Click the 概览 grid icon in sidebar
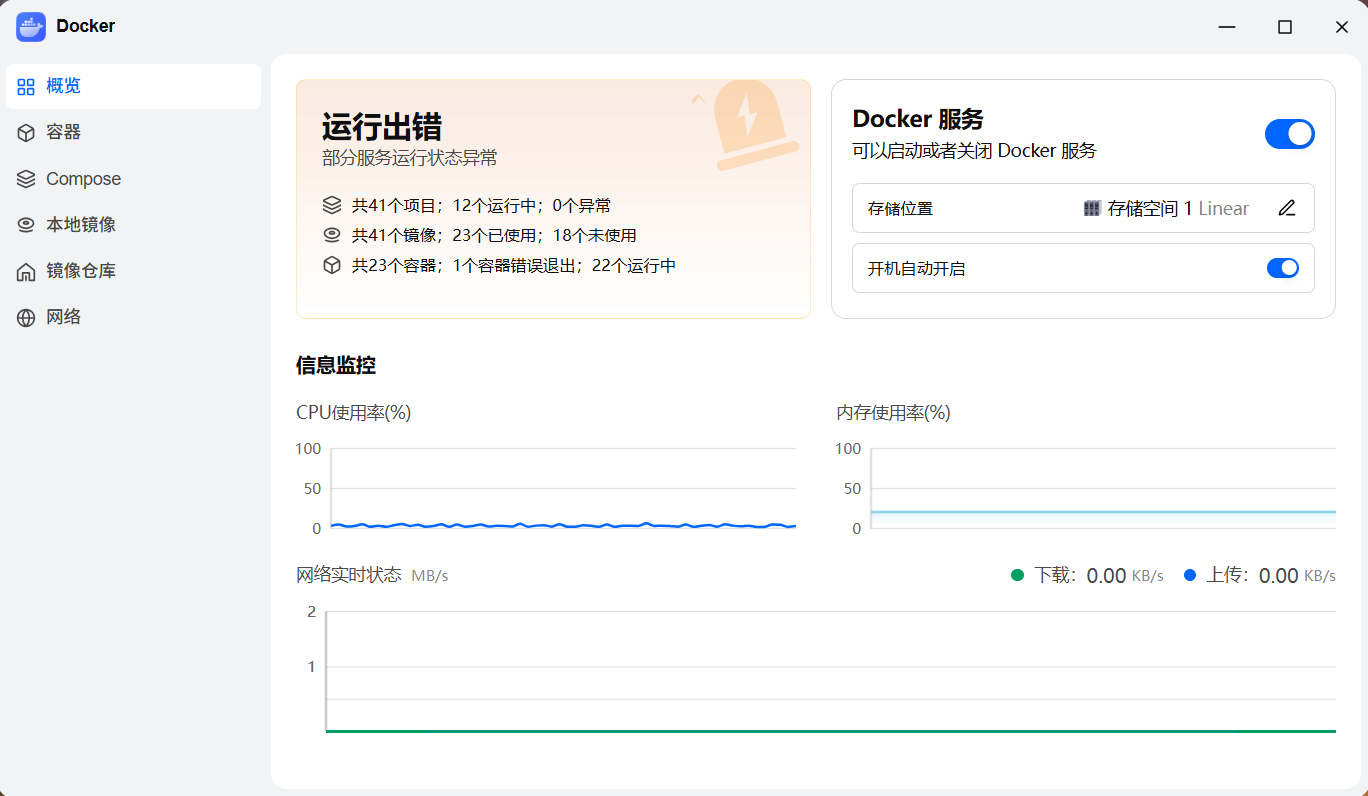 [x=26, y=86]
